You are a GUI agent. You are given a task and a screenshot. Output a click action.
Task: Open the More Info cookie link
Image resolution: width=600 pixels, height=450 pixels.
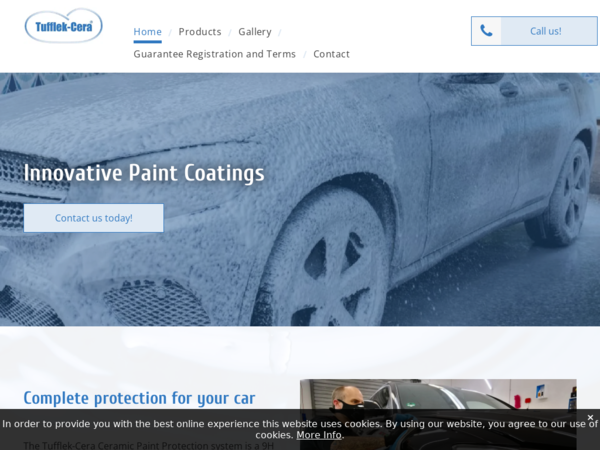319,435
